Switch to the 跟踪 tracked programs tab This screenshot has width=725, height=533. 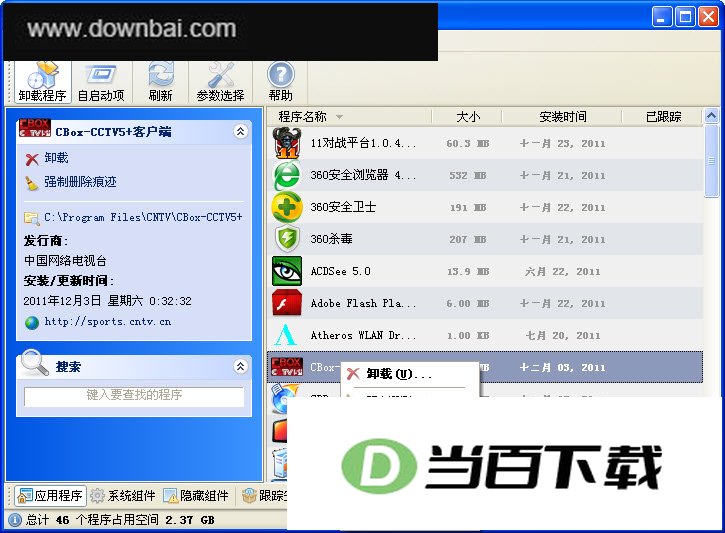click(264, 496)
